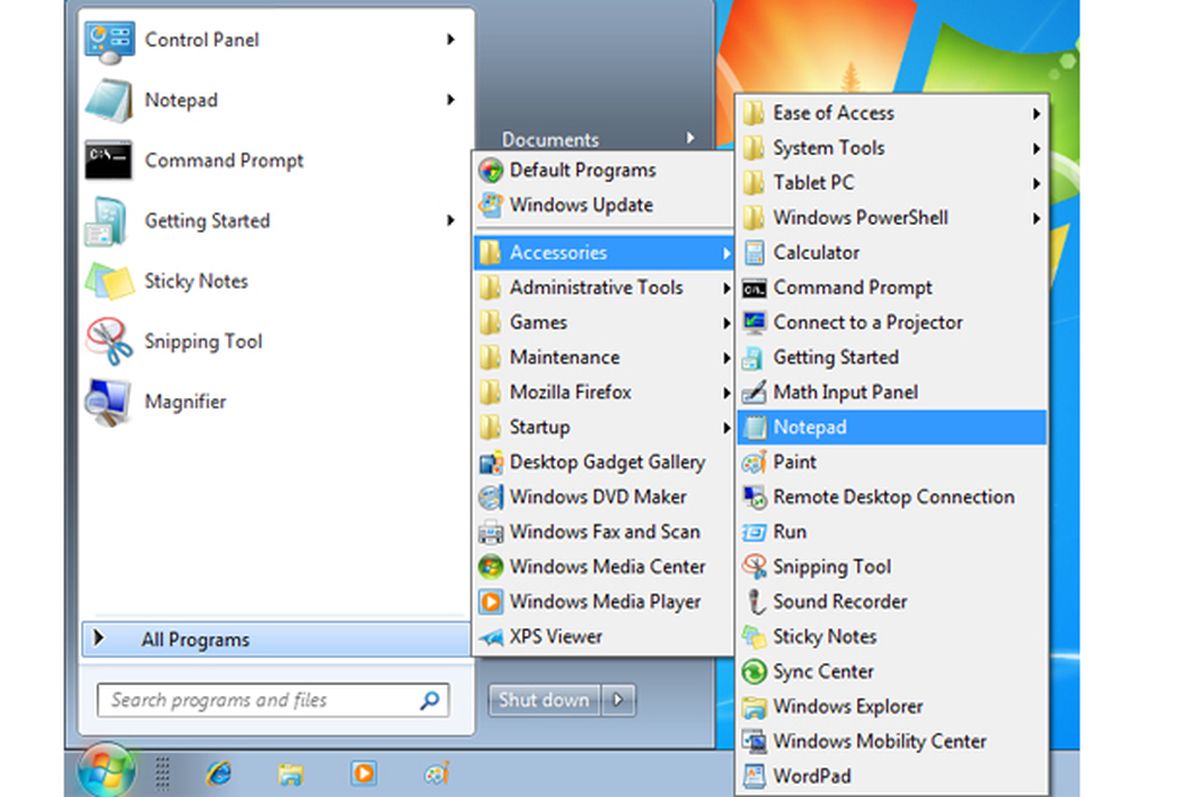
Task: Launch Sound Recorder
Action: [840, 602]
